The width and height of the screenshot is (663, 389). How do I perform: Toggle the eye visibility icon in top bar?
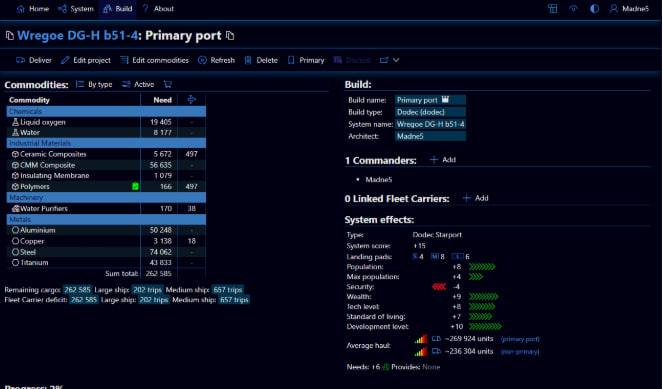click(x=573, y=9)
